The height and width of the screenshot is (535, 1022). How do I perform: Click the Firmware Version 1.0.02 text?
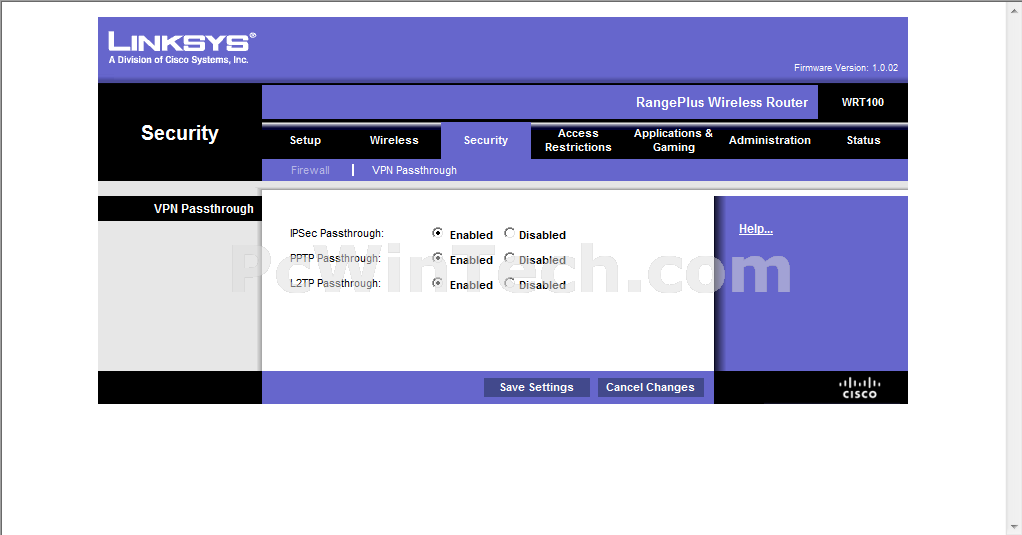click(846, 68)
